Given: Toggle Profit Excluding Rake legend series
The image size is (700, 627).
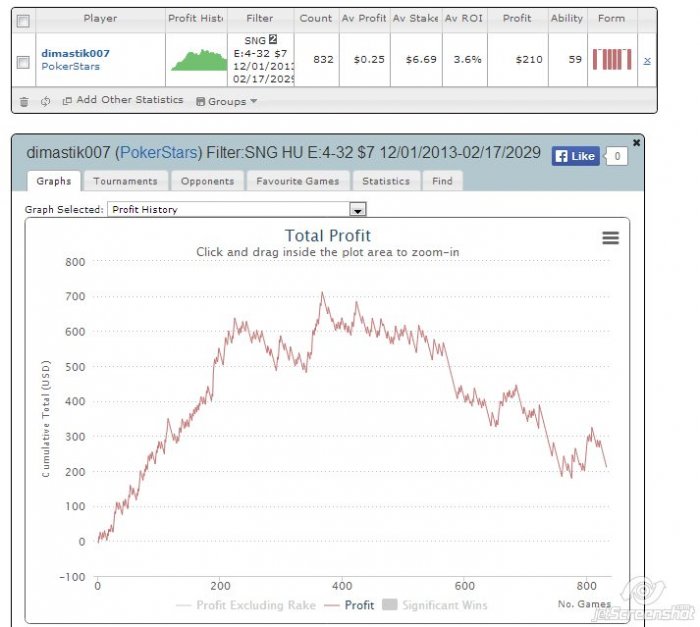Looking at the screenshot, I should (x=246, y=605).
